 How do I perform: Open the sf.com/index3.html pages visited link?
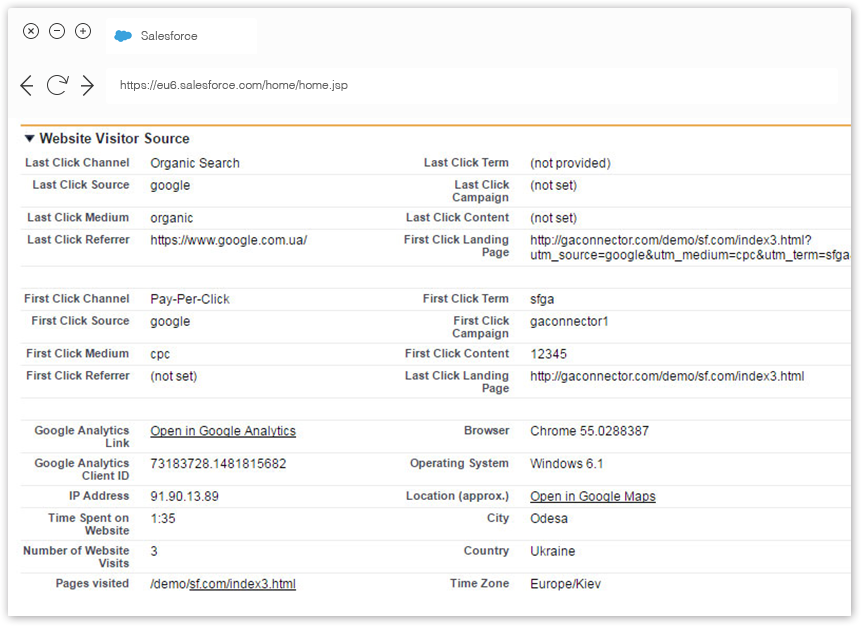click(242, 584)
